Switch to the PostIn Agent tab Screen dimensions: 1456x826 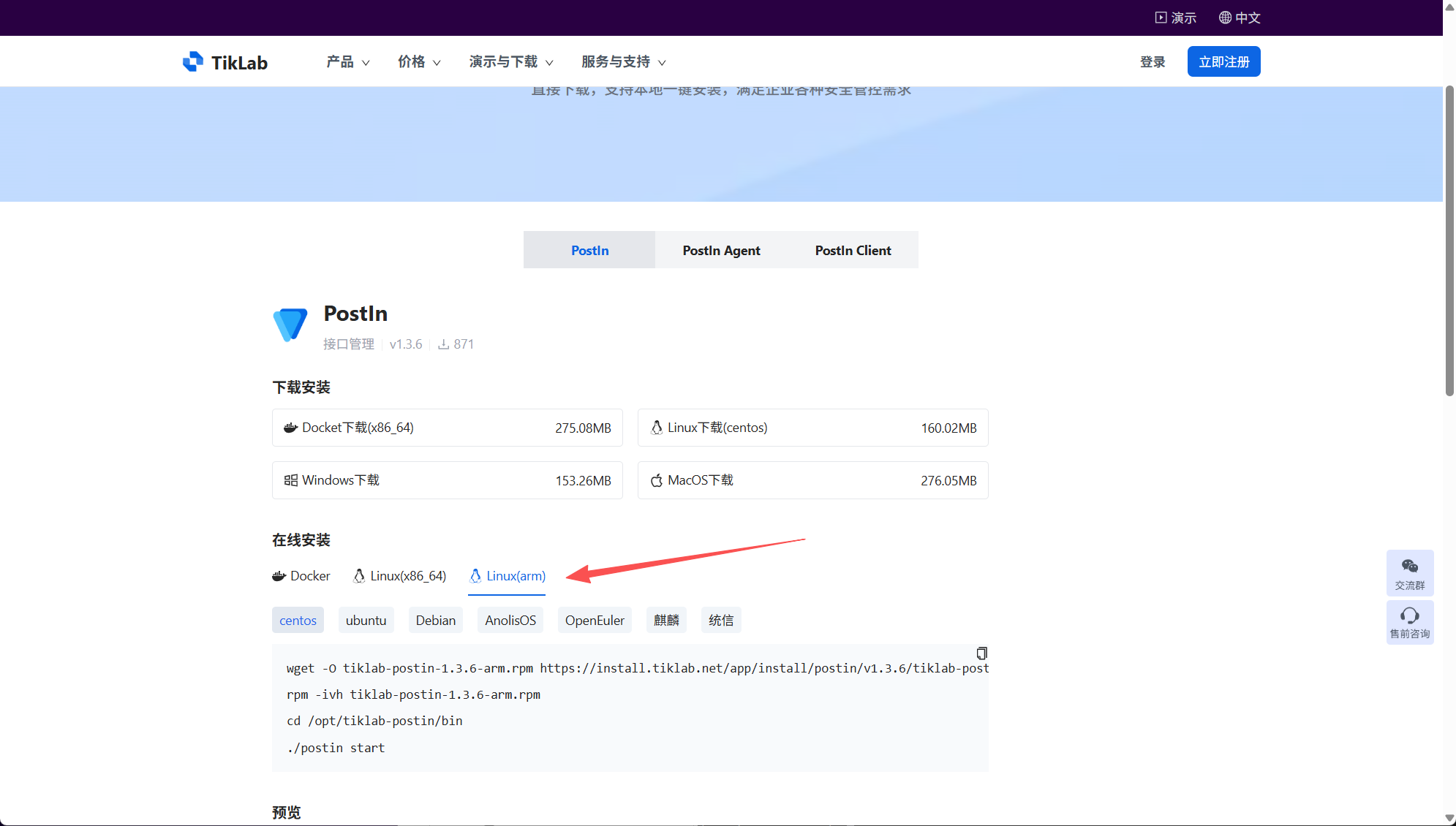721,250
